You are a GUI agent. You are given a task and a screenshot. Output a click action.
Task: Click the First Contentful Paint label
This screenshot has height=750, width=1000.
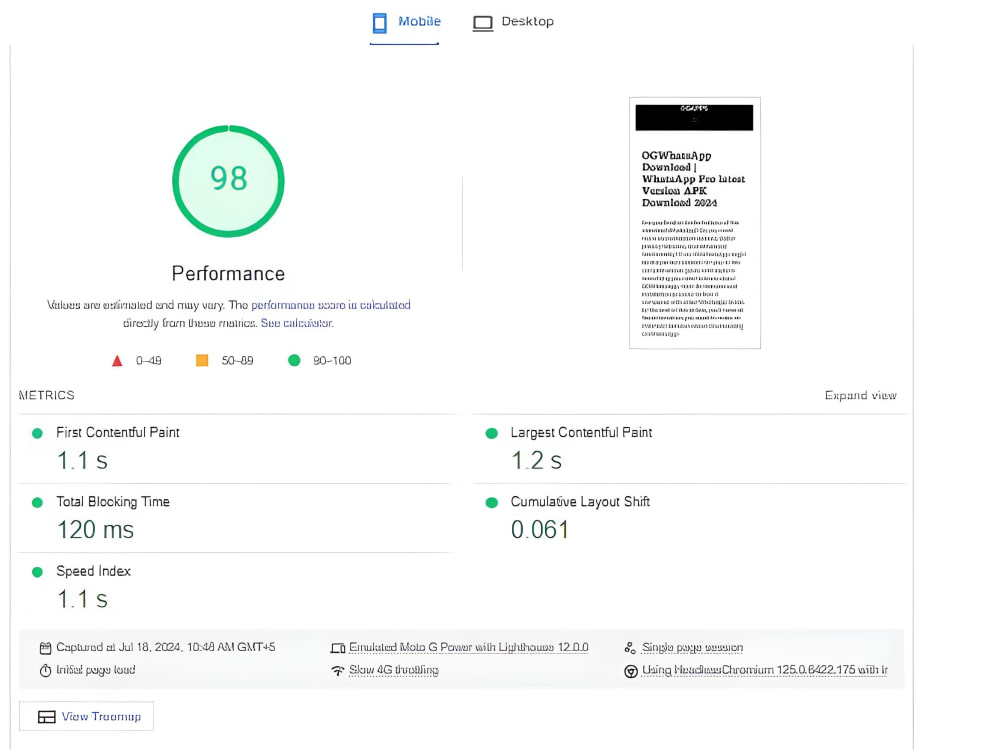[118, 432]
